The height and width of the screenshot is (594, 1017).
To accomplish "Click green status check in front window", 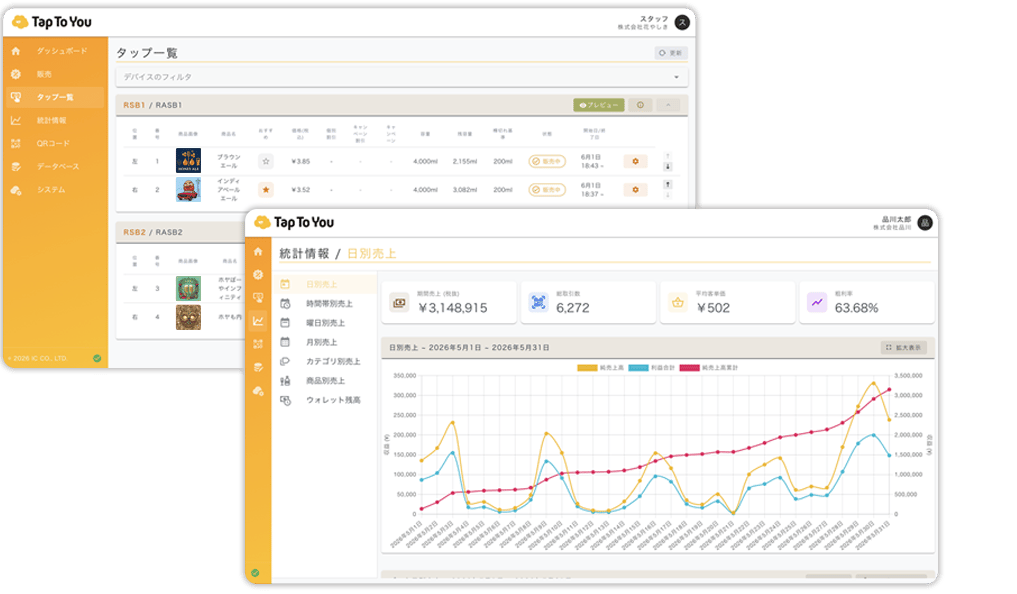I will [x=255, y=573].
